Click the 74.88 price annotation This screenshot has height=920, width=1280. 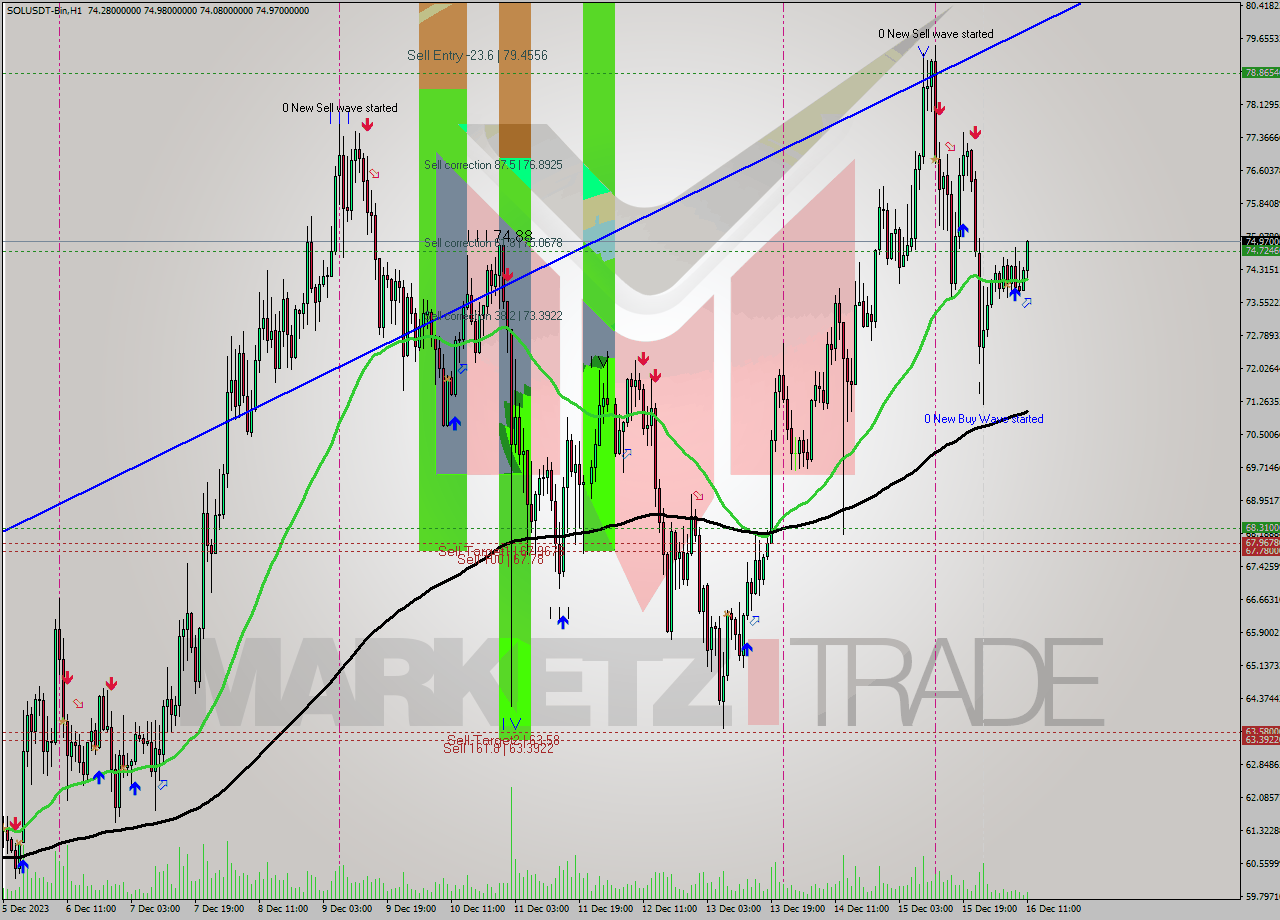click(x=513, y=236)
